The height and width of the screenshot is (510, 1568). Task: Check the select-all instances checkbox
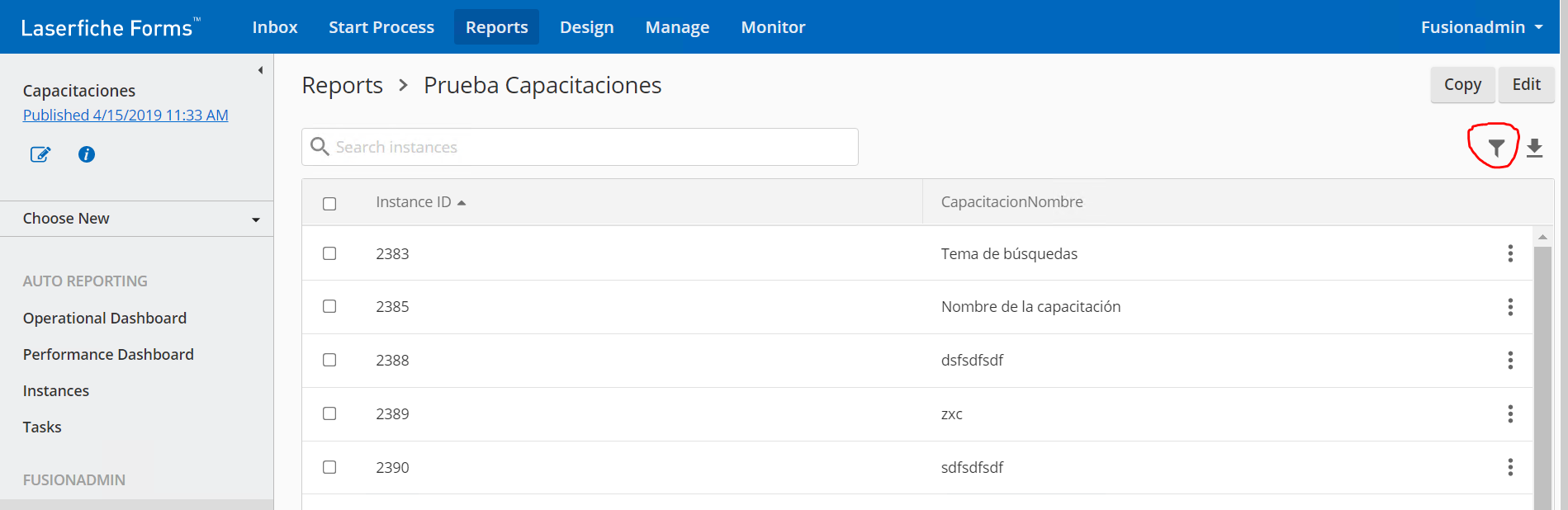pos(329,204)
